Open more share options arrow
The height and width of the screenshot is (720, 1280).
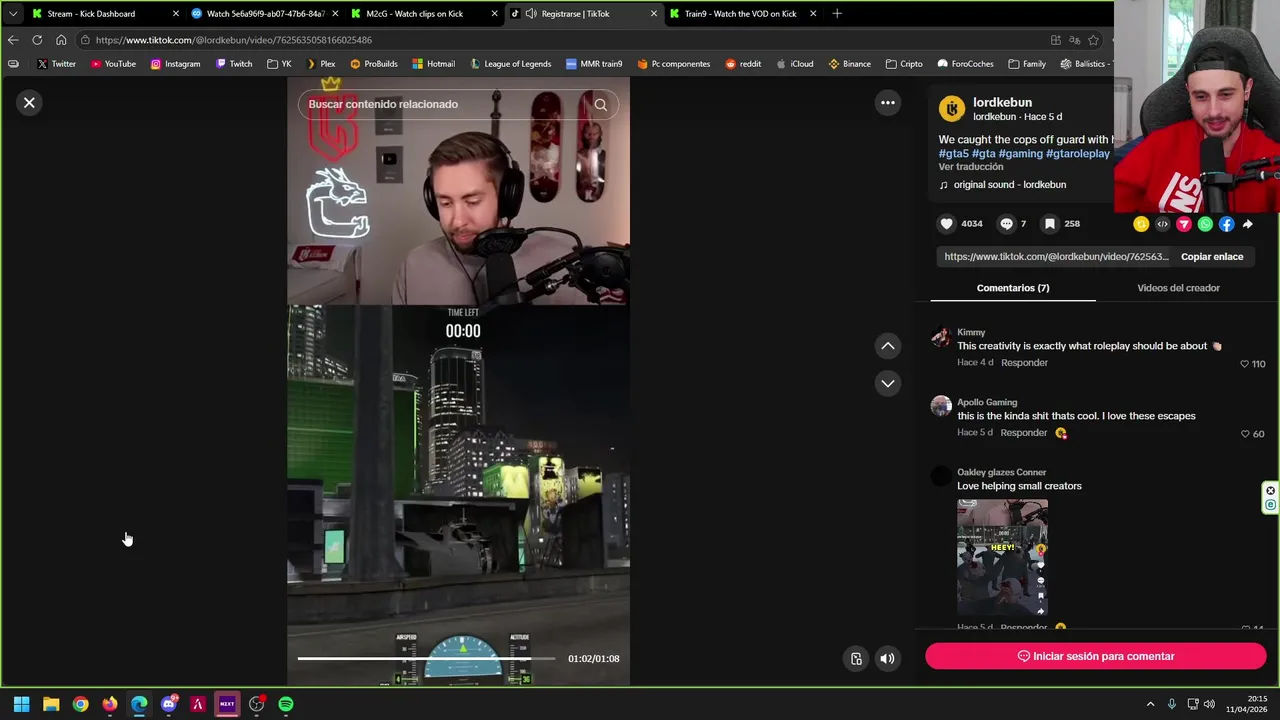coord(1247,224)
